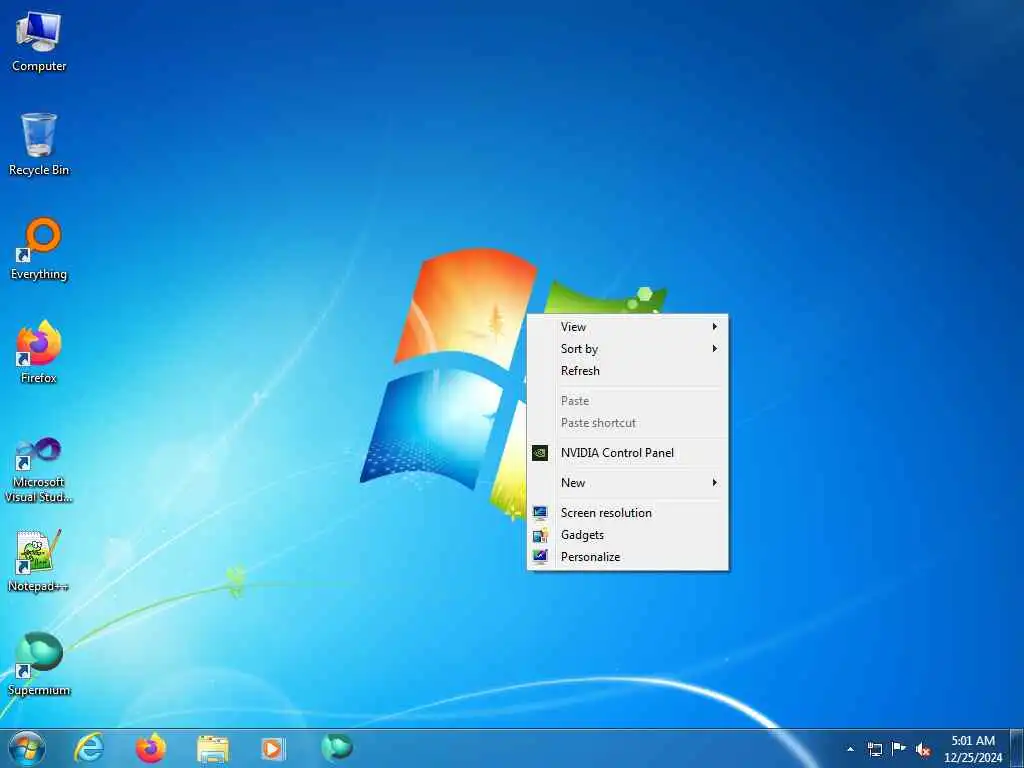Screen dimensions: 1024x768
Task: Expand the View submenu
Action: (x=628, y=327)
